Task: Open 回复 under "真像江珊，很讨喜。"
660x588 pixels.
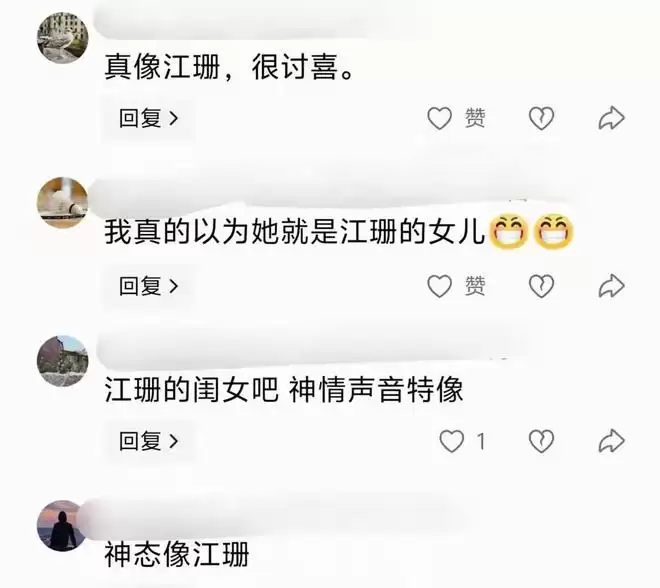Action: pos(149,118)
